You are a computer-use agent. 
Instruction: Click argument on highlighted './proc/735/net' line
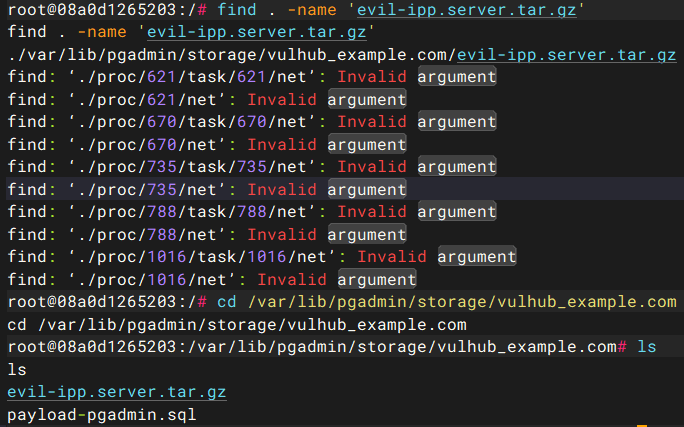367,190
